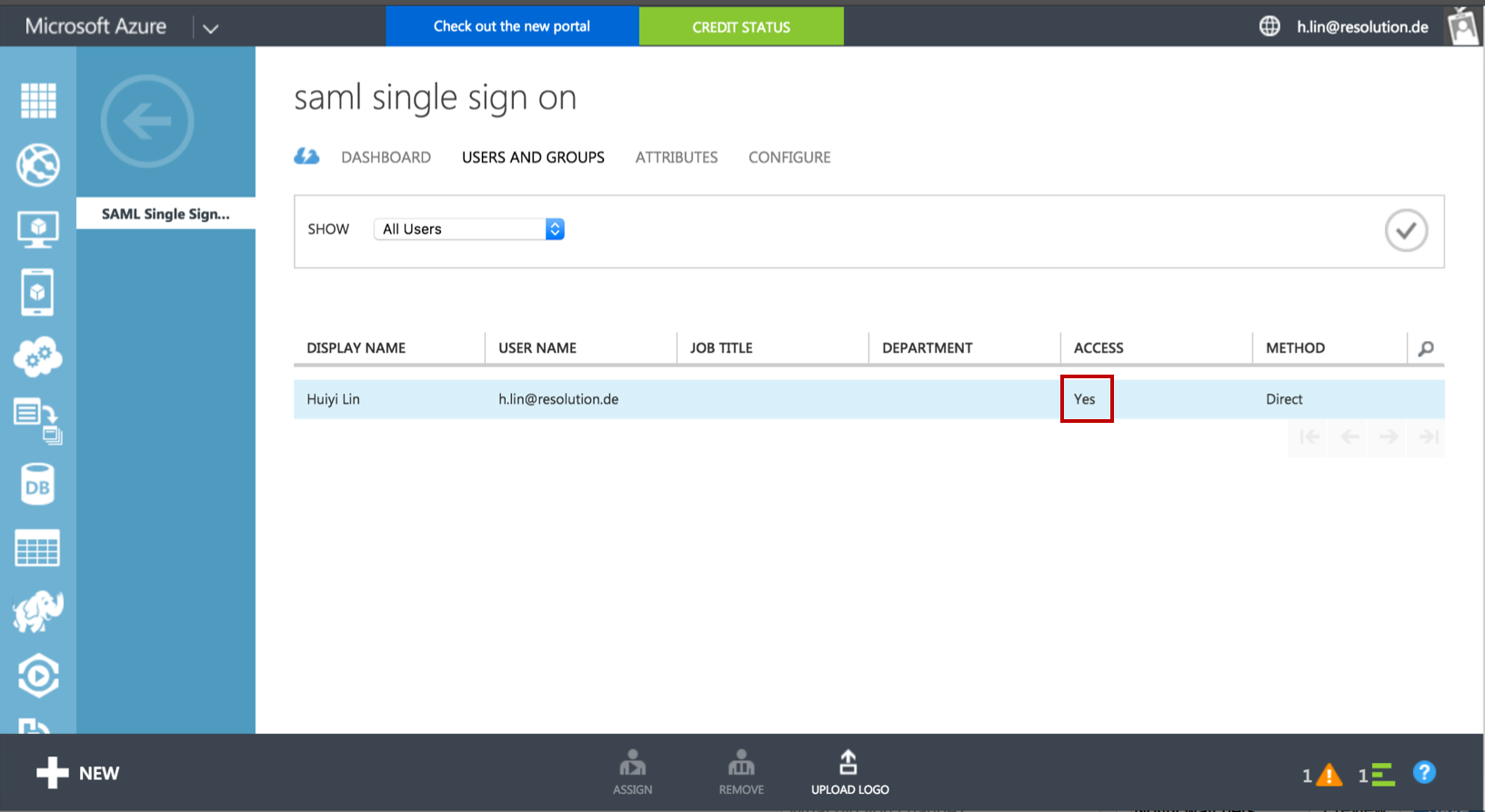The image size is (1485, 812).
Task: Go to previous page pagination arrow
Action: (x=1350, y=437)
